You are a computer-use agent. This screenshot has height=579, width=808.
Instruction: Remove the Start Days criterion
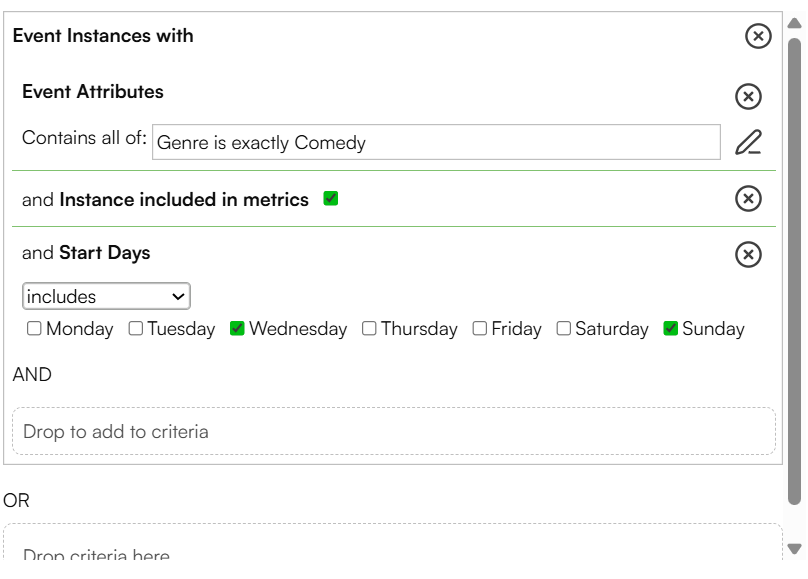tap(748, 254)
